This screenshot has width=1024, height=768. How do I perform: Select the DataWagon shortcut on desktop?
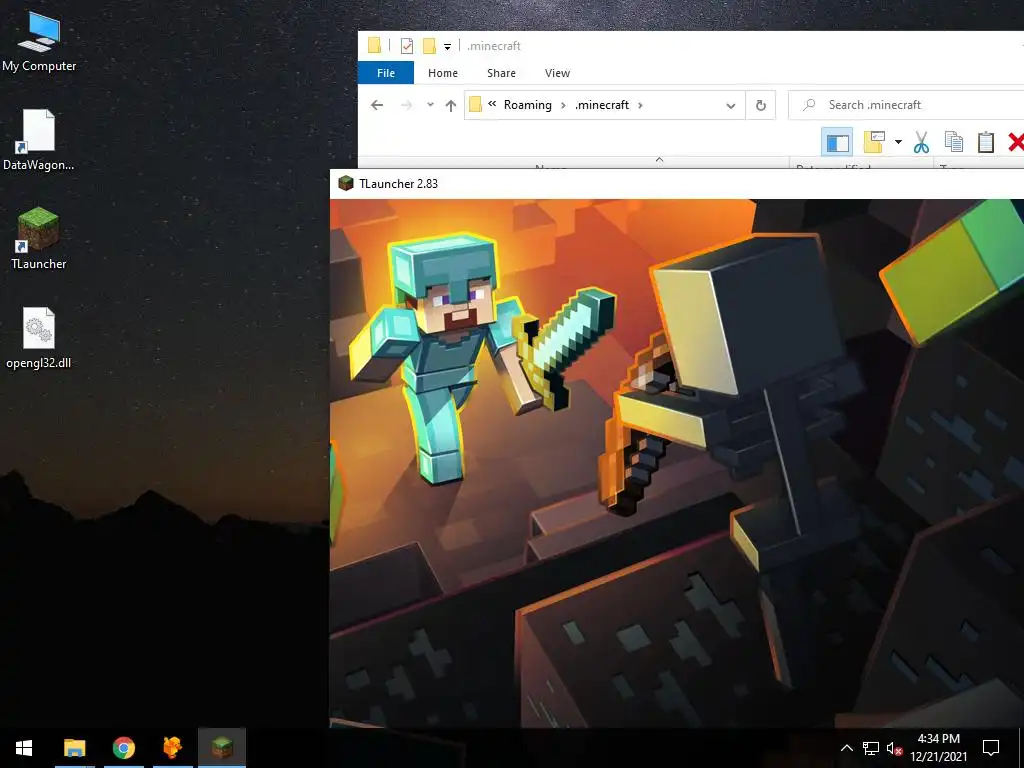coord(39,140)
